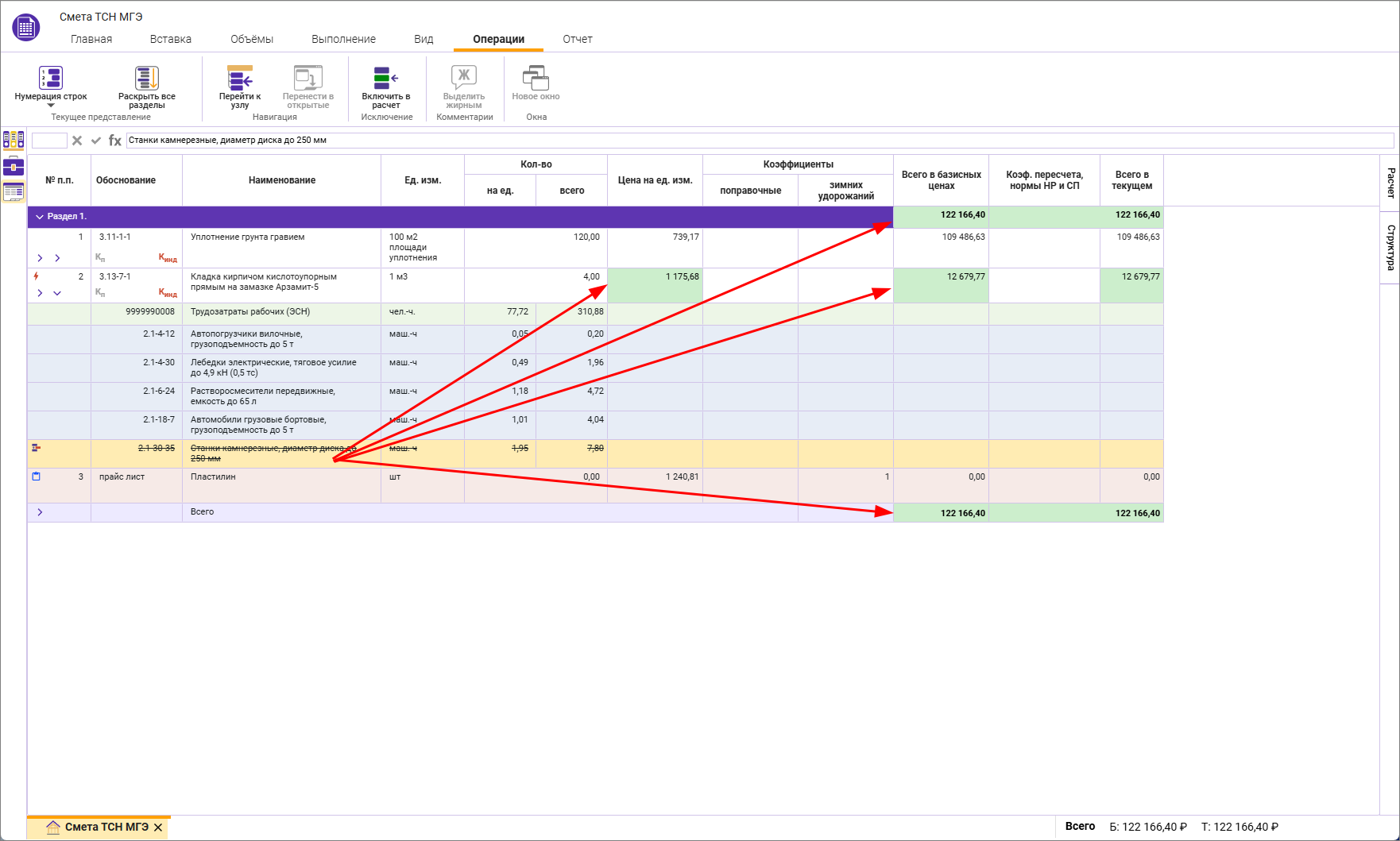1400x841 pixels.
Task: Click the formula bar text field
Action: click(755, 141)
